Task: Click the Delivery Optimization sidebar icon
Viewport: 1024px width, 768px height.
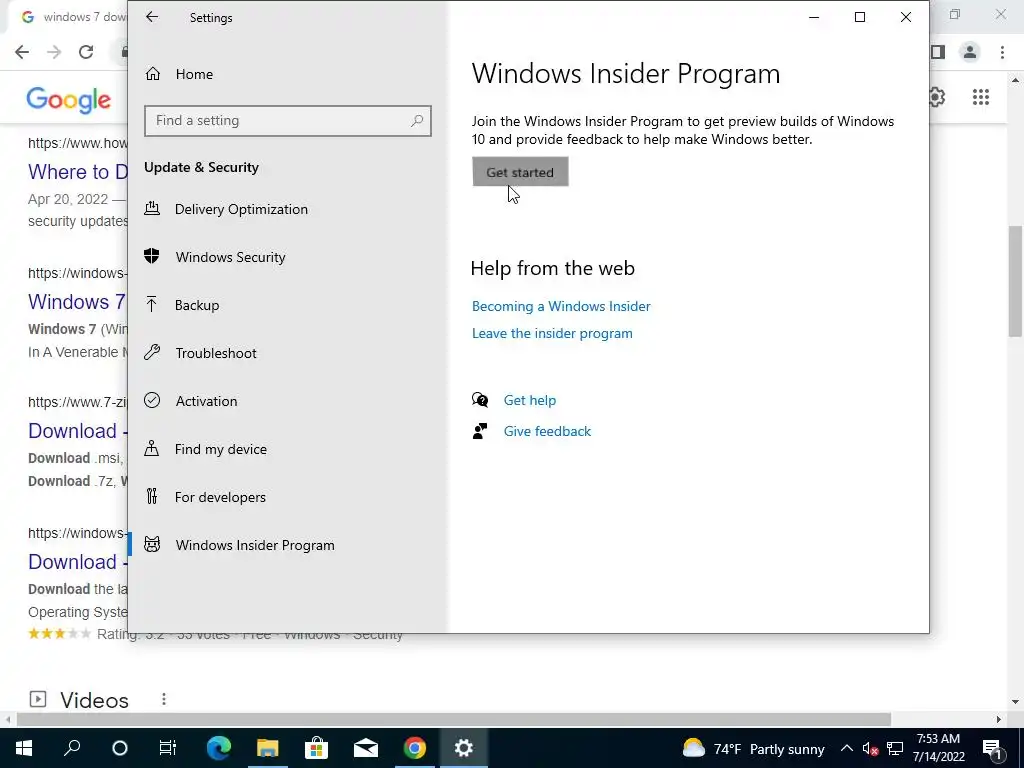Action: [152, 209]
